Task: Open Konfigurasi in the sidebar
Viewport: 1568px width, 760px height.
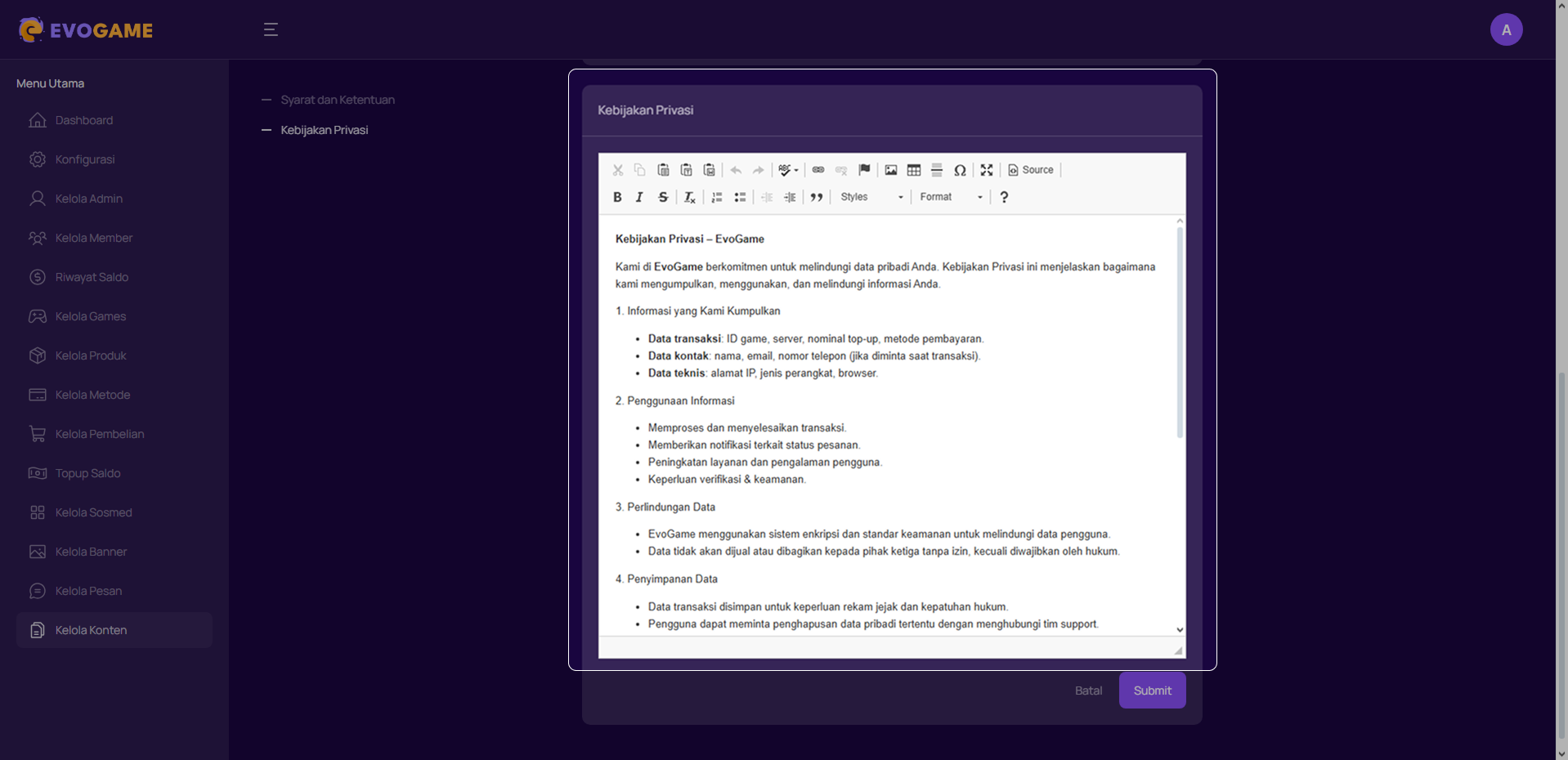Action: (114, 159)
